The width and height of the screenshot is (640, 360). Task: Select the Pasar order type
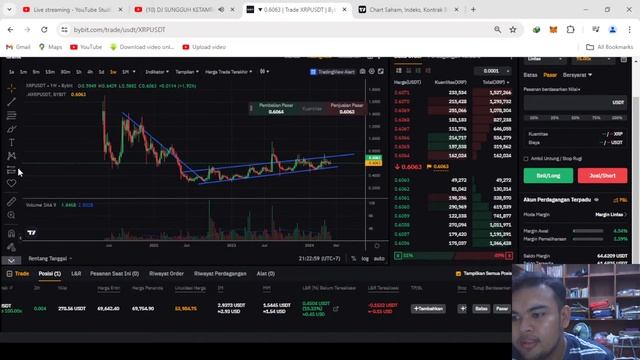pyautogui.click(x=550, y=75)
